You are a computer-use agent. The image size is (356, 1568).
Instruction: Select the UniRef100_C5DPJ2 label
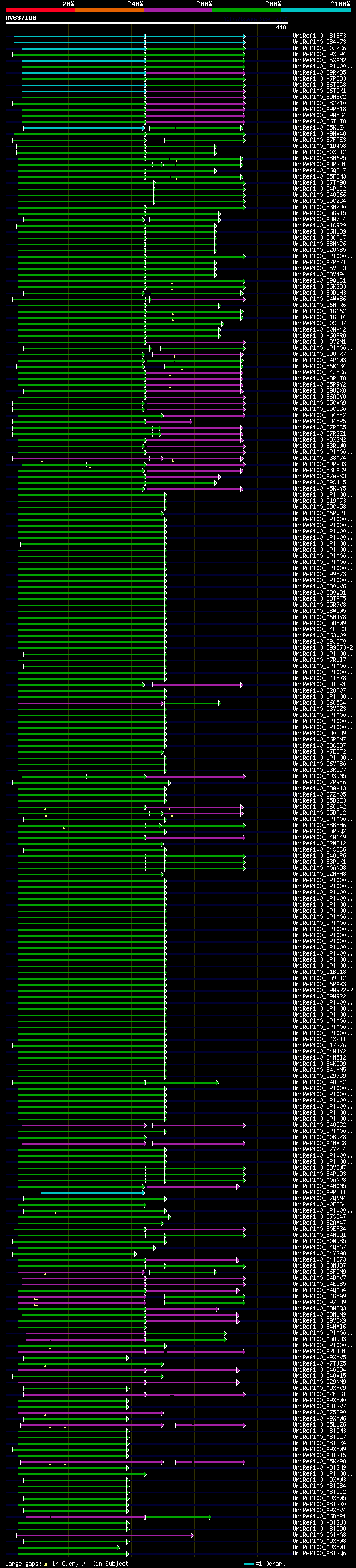point(319,813)
